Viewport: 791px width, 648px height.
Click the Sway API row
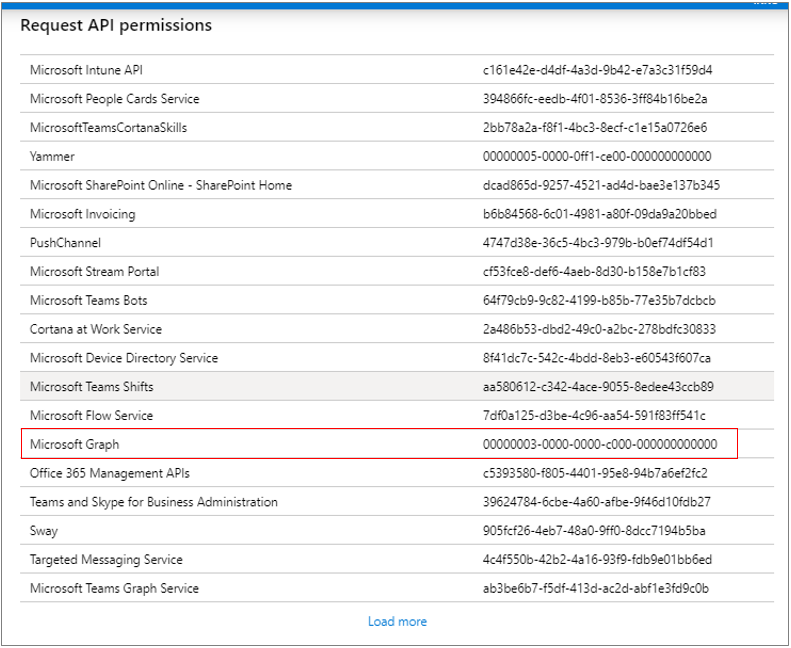point(397,530)
